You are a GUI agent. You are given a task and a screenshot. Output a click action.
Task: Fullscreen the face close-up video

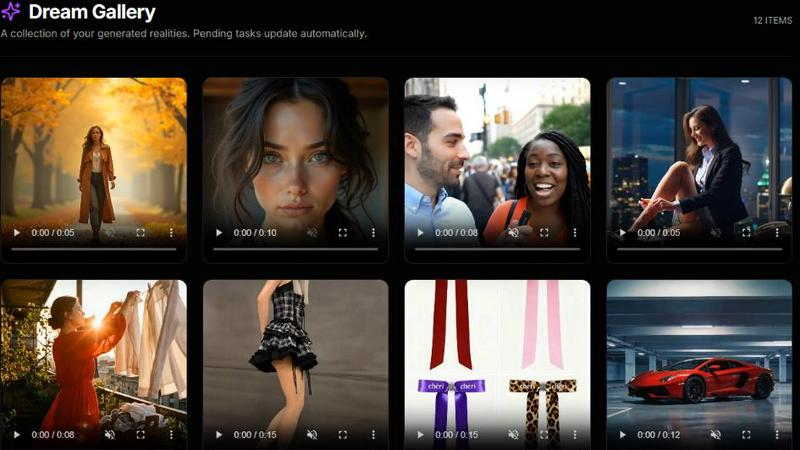342,233
